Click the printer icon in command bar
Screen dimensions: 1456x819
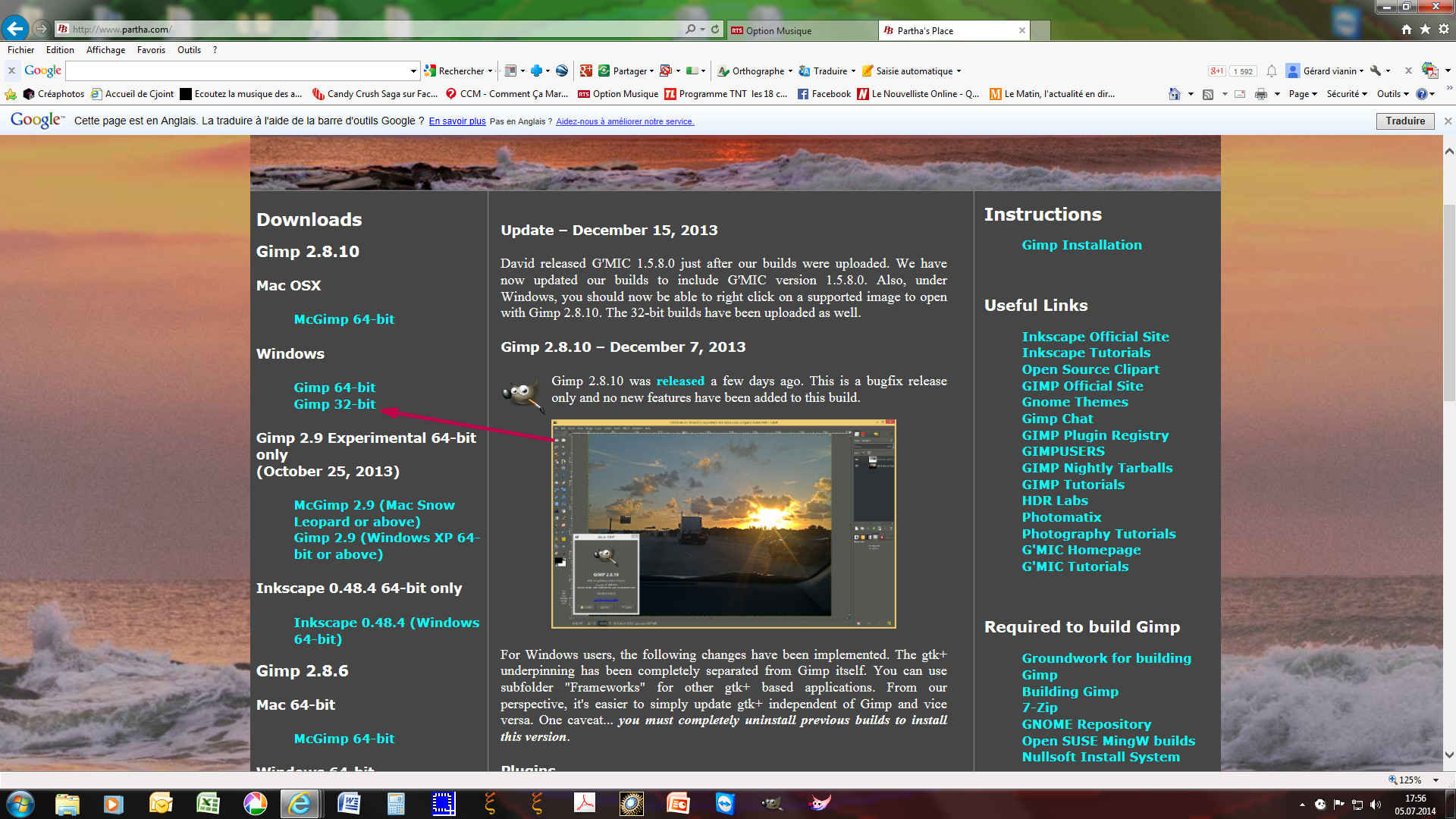point(1261,94)
